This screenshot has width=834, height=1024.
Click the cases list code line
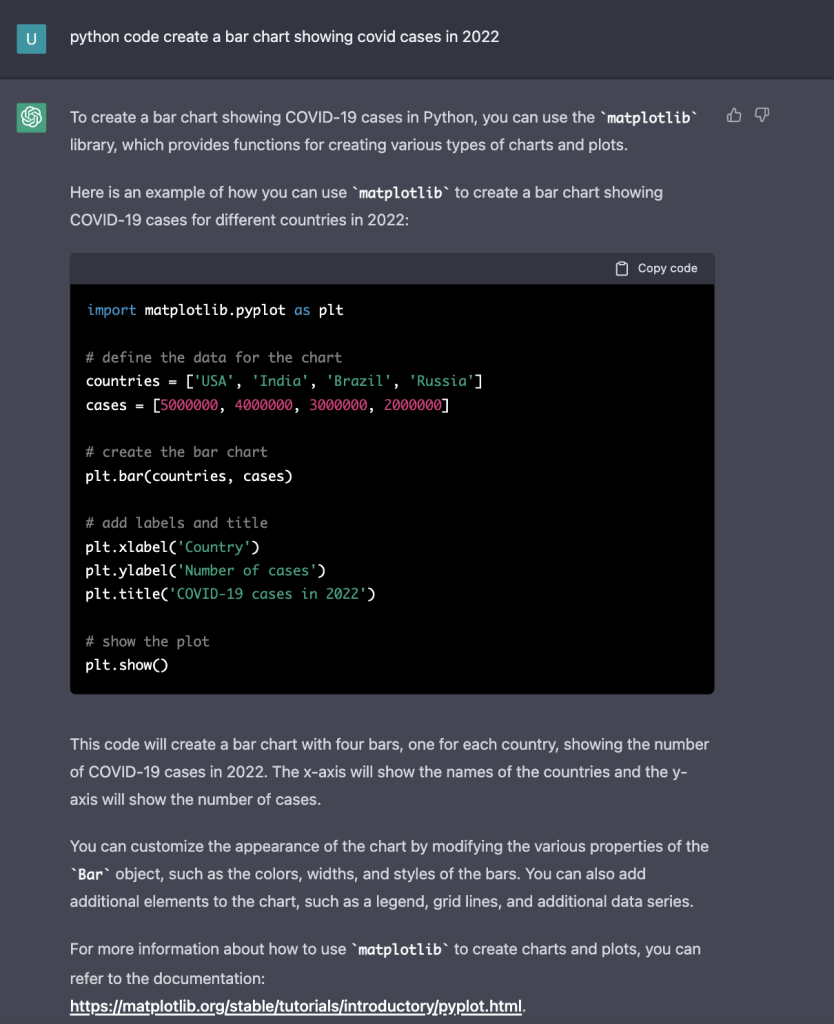coord(267,405)
